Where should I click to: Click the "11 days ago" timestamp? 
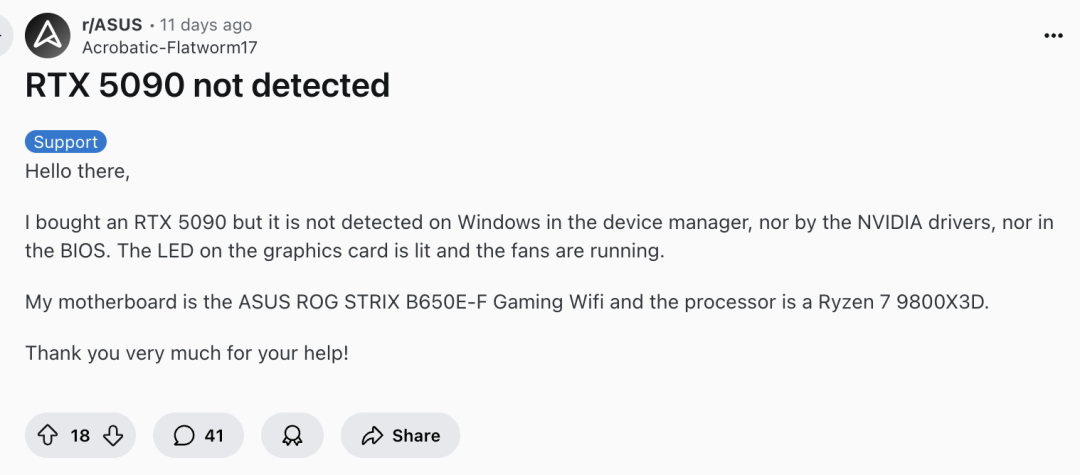coord(206,25)
